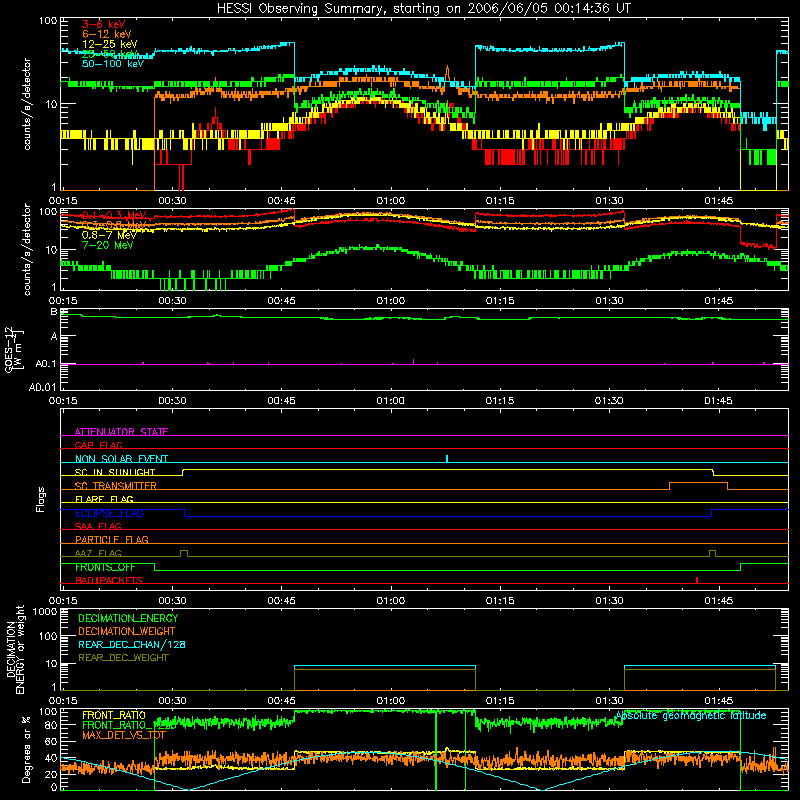Click the FLARE_FLAG label
The image size is (800, 800).
[104, 499]
